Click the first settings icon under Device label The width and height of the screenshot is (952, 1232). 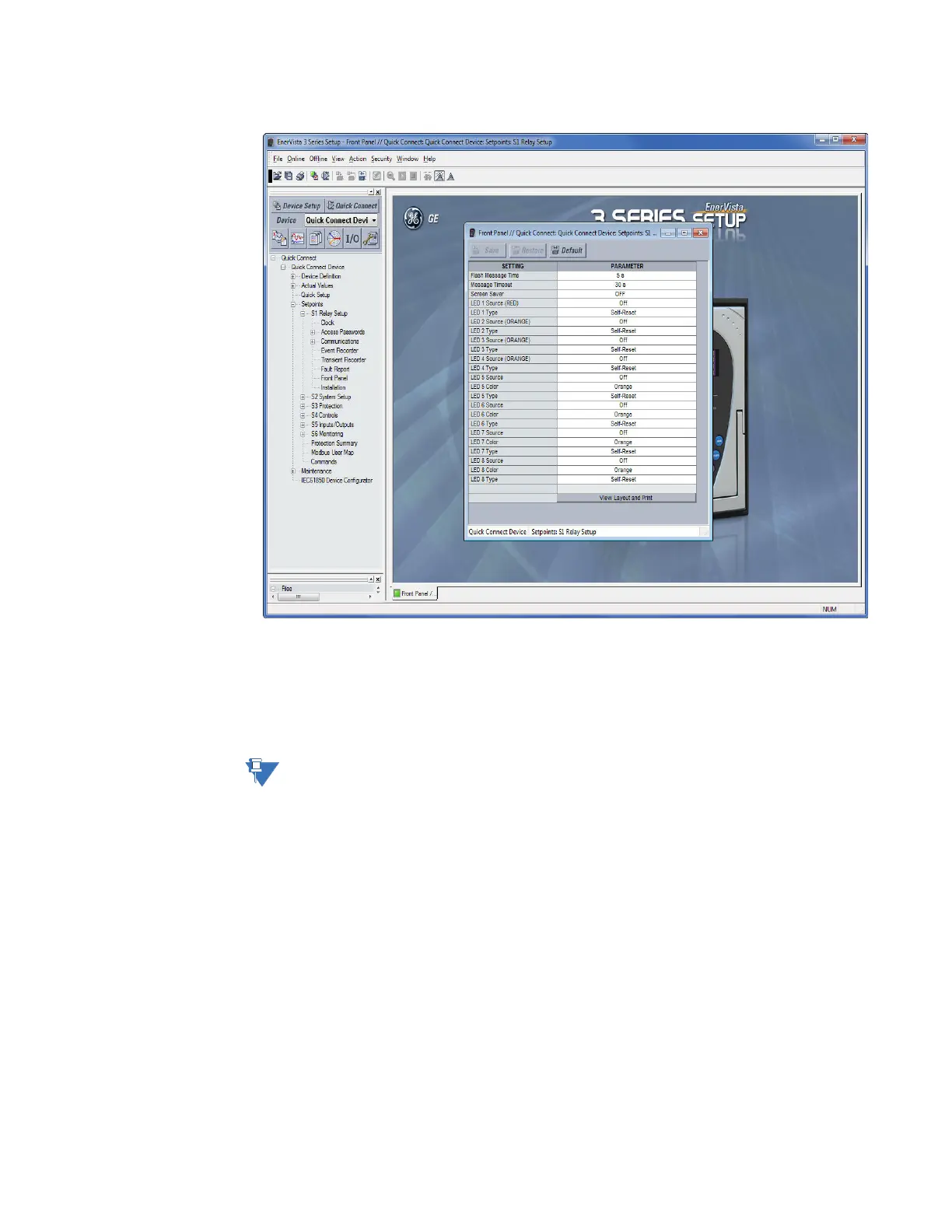click(279, 239)
